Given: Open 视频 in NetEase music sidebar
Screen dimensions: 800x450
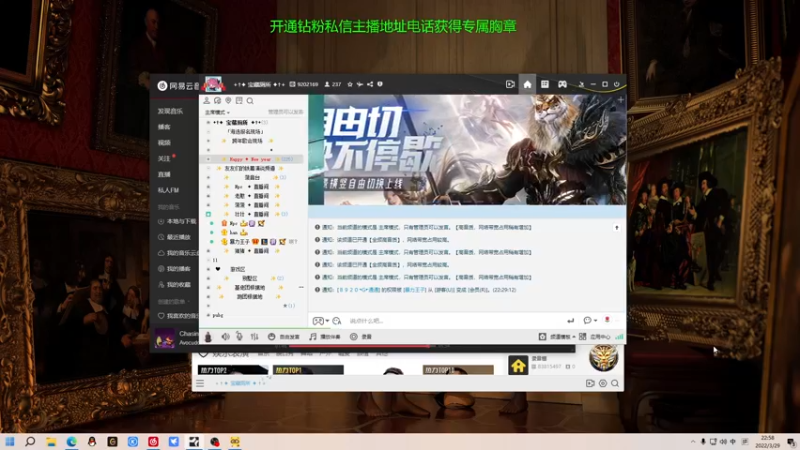Looking at the screenshot, I should pos(164,142).
